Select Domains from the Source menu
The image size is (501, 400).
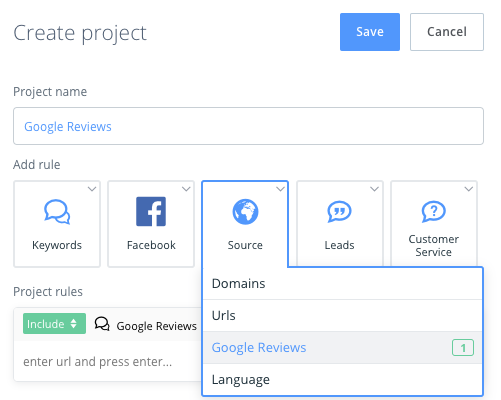coord(343,284)
